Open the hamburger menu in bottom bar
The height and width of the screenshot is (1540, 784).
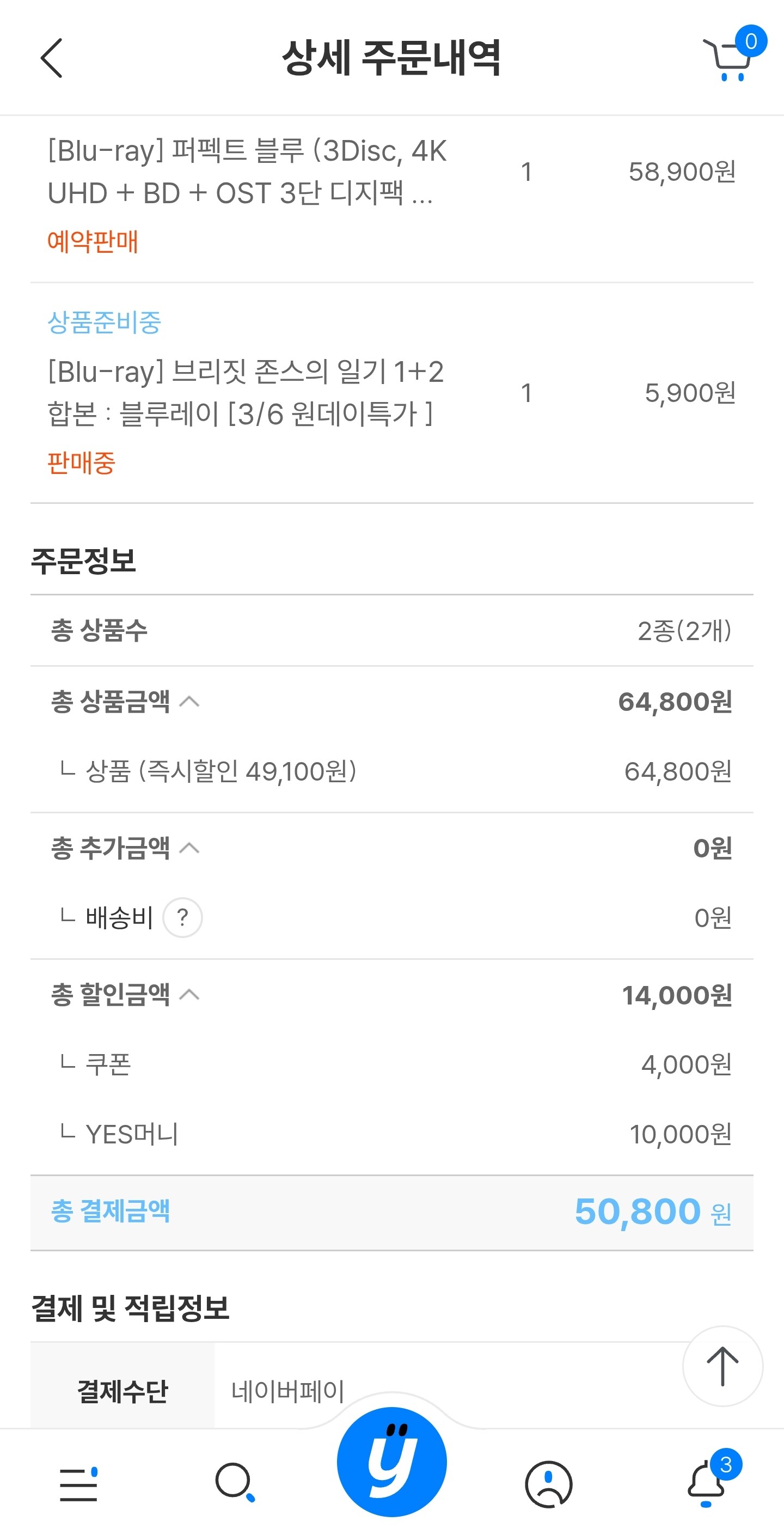79,1484
